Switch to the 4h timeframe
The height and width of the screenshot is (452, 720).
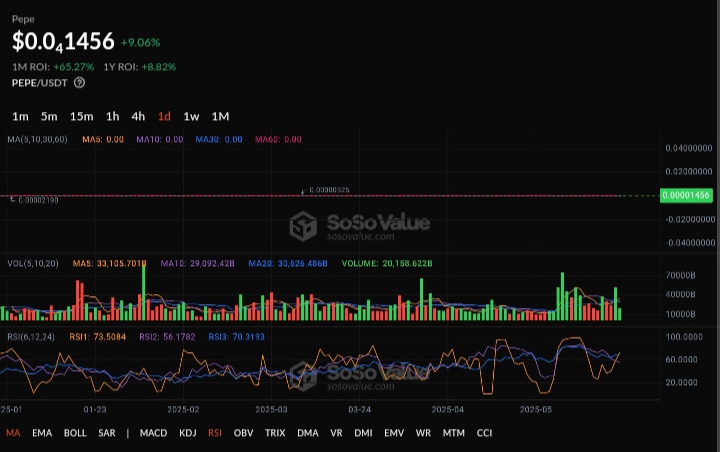coord(138,116)
